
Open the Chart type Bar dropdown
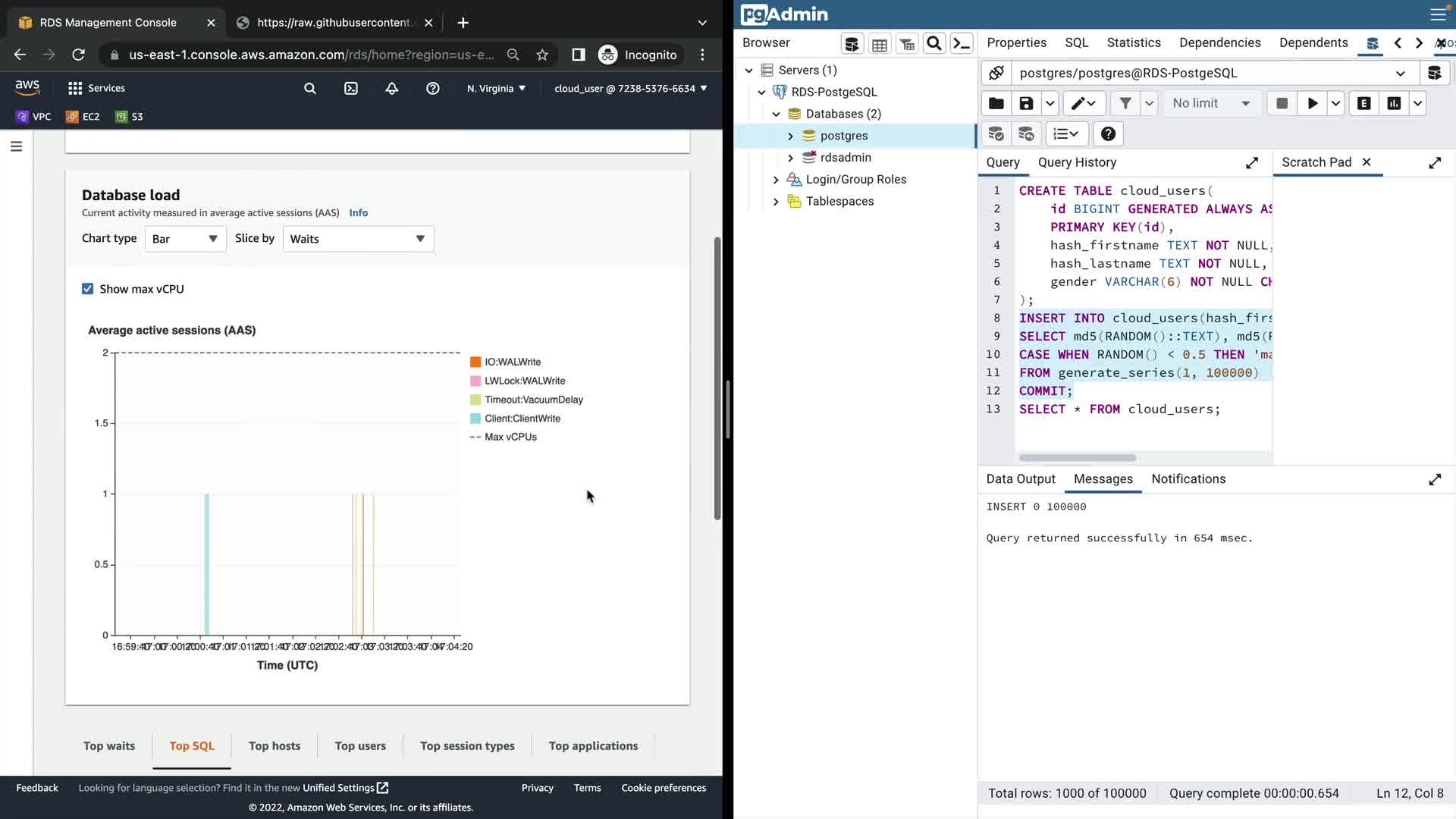click(x=185, y=239)
